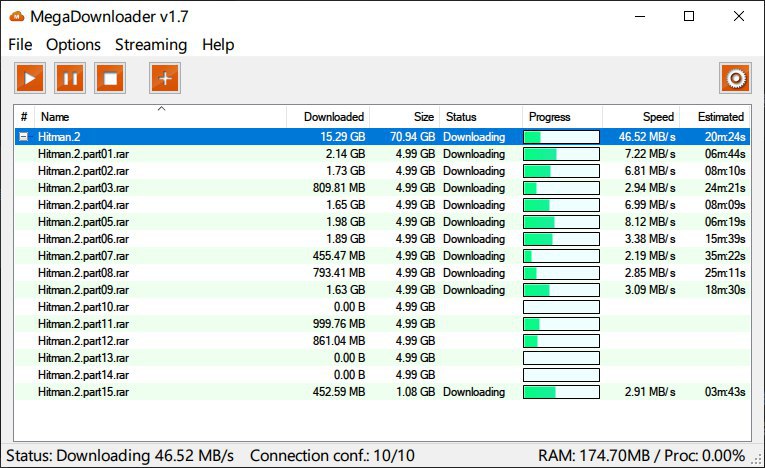Pause downloads with the orange pause button

pos(70,78)
